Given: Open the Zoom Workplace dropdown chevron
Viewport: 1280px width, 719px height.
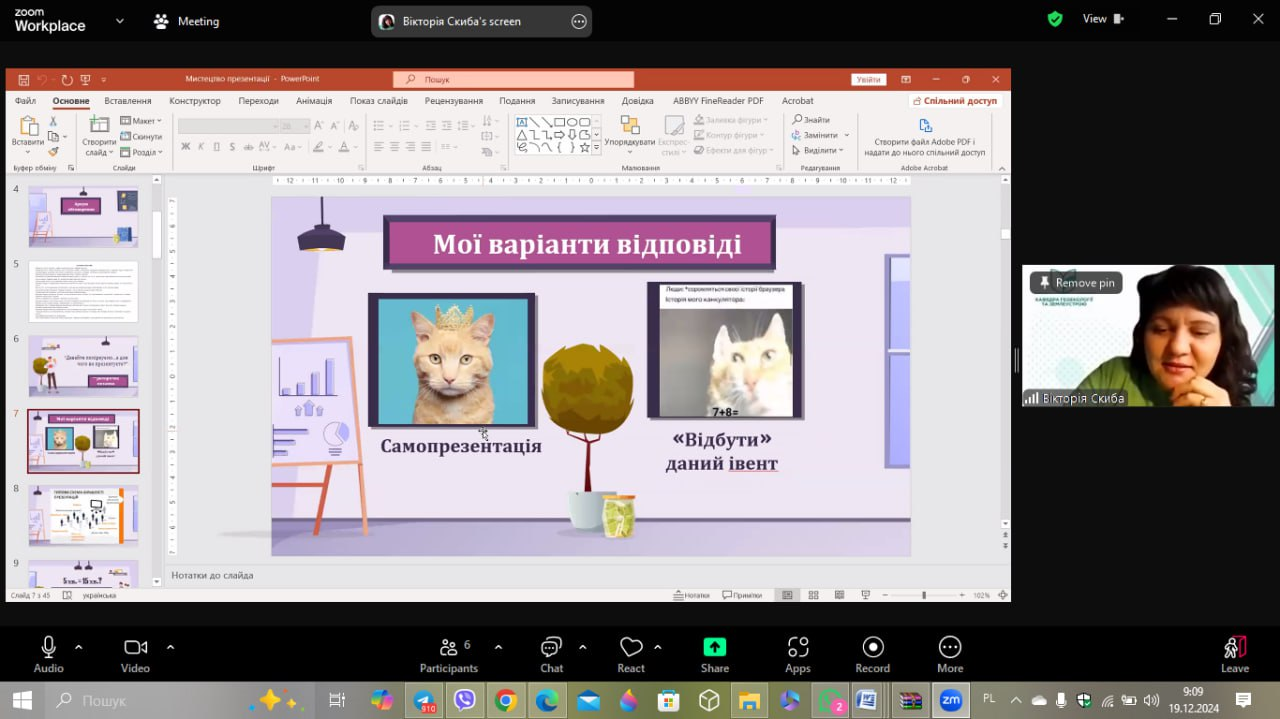Looking at the screenshot, I should [120, 21].
